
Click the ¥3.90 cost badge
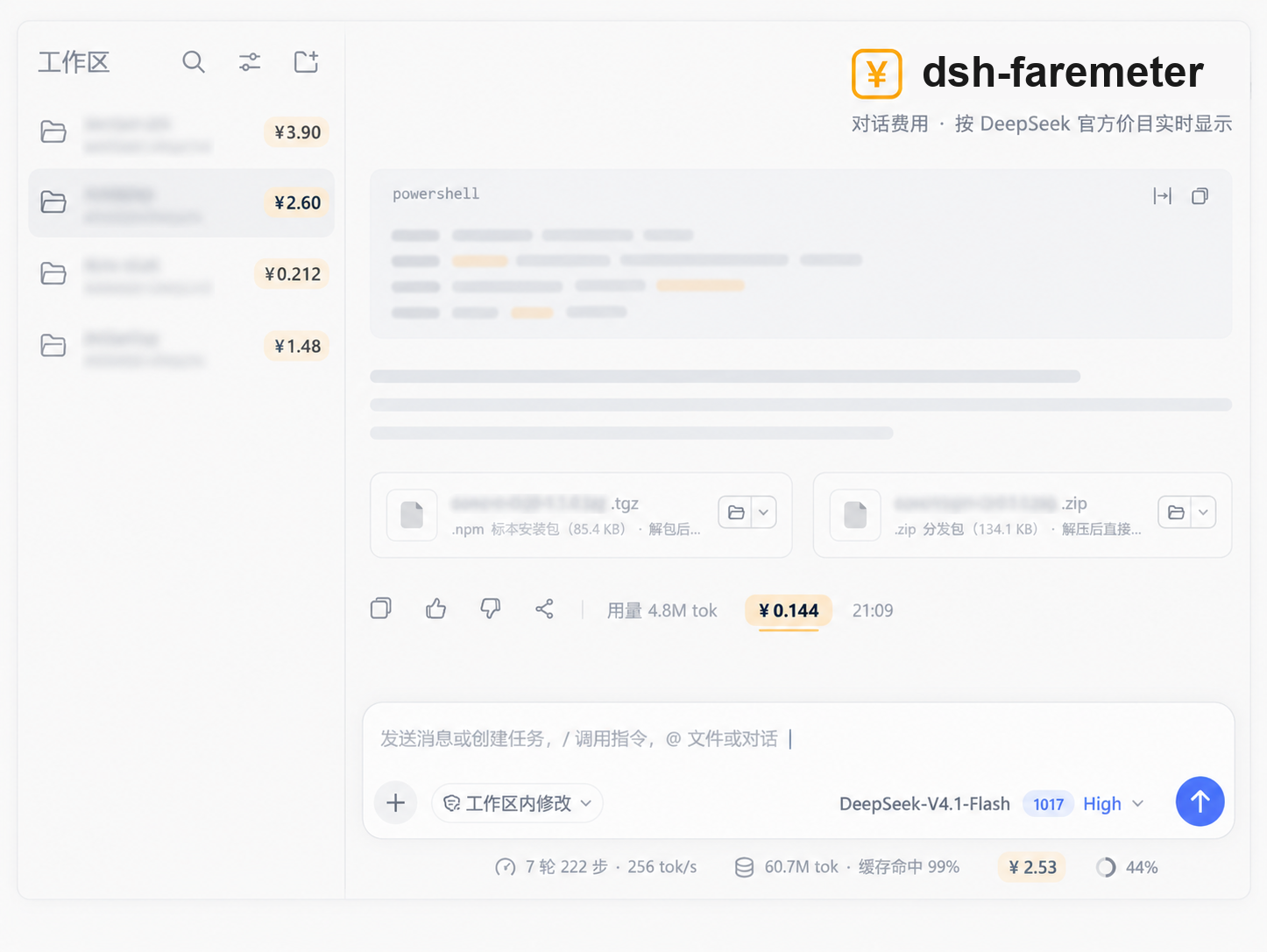point(297,132)
